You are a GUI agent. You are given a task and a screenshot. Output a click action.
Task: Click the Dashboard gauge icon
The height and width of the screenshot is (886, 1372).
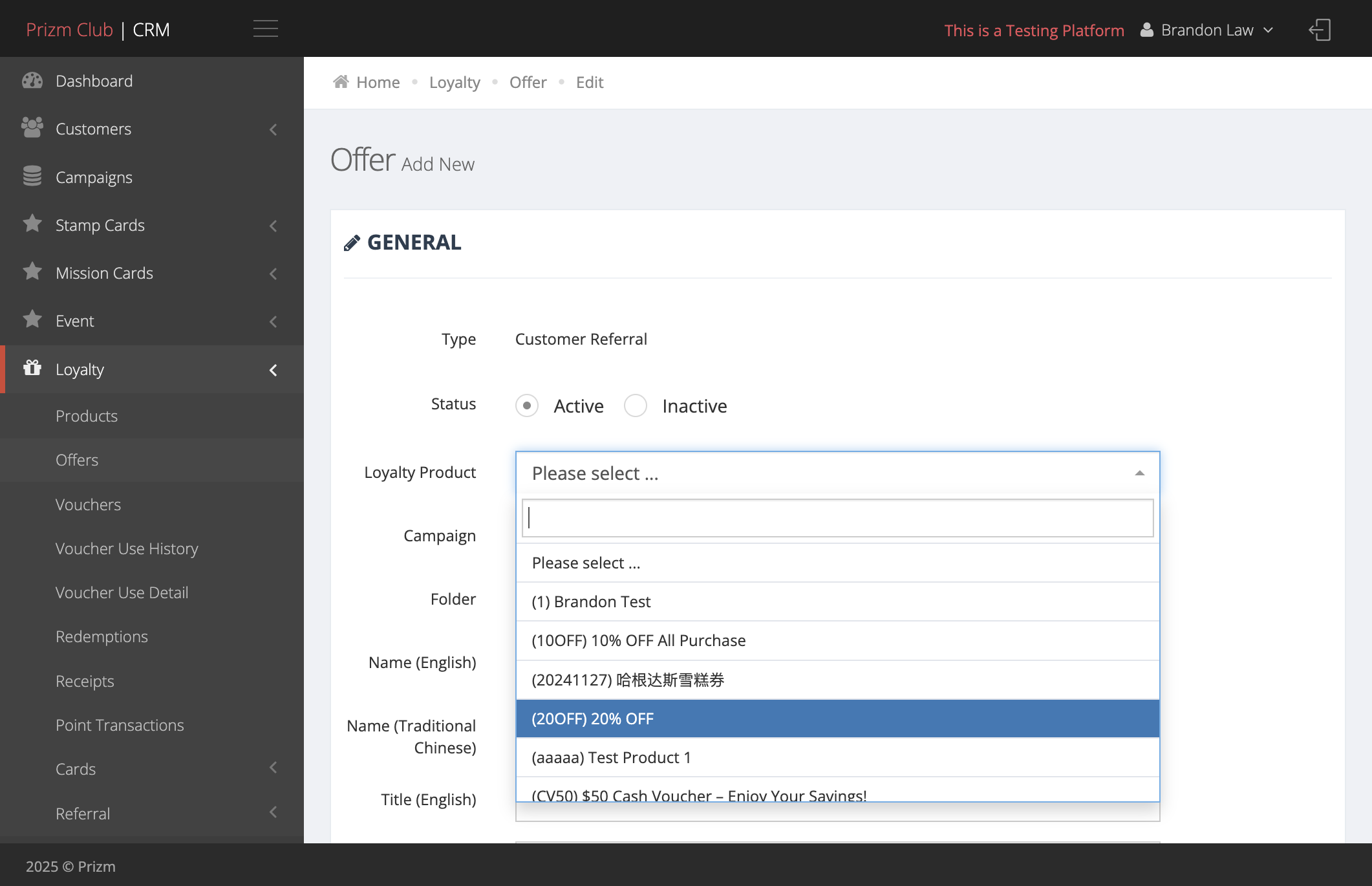[32, 80]
